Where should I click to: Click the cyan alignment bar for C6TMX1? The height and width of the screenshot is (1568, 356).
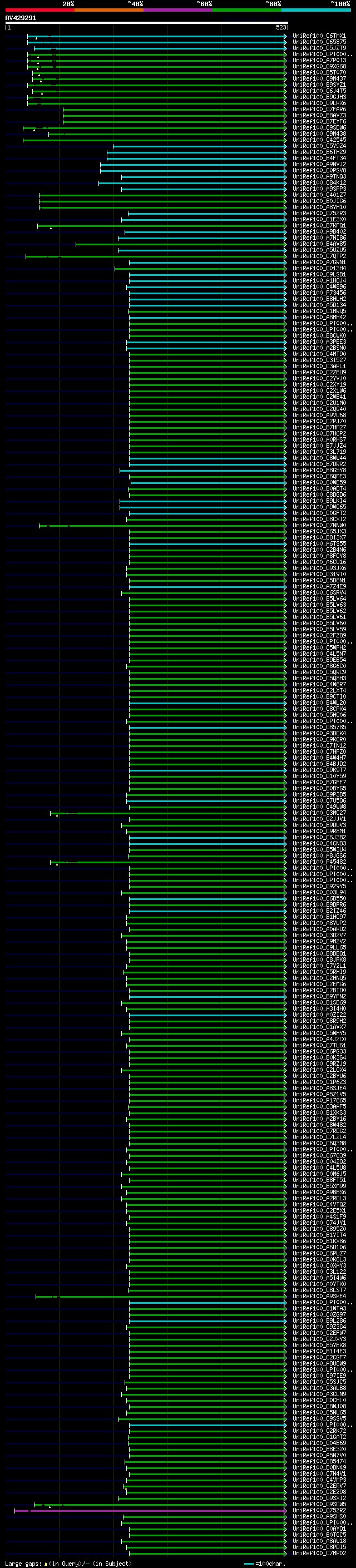coord(157,36)
